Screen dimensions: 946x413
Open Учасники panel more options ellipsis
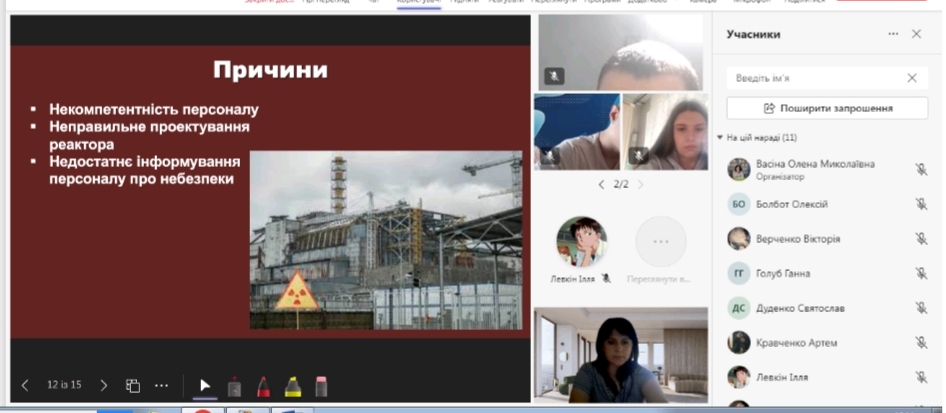(894, 34)
